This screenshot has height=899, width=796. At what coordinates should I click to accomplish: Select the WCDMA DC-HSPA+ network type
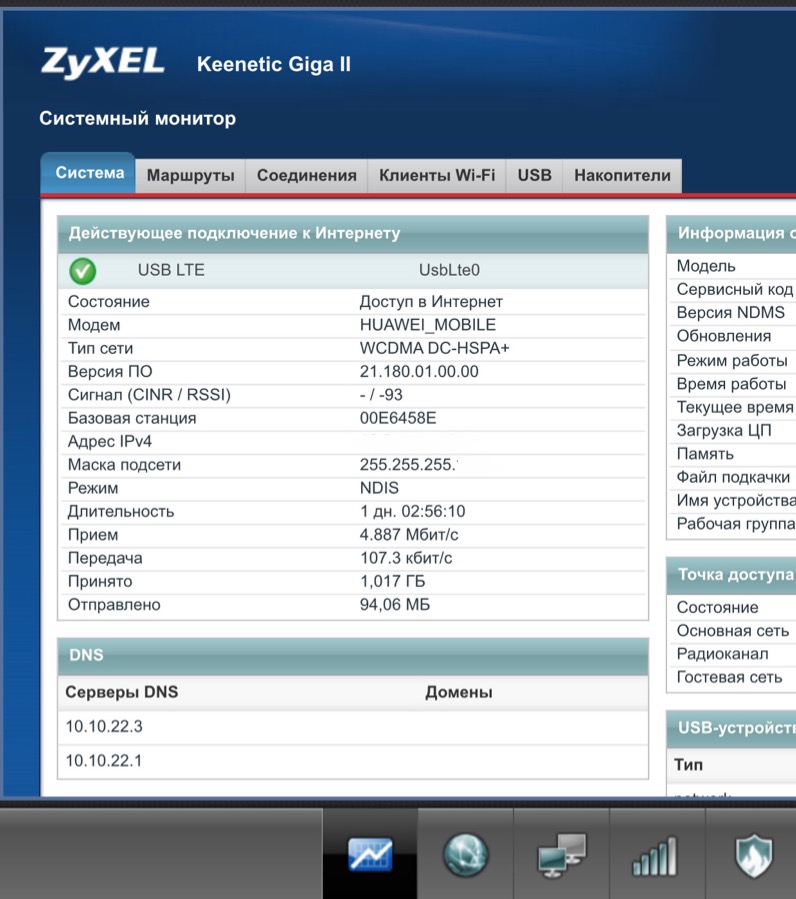coord(434,349)
